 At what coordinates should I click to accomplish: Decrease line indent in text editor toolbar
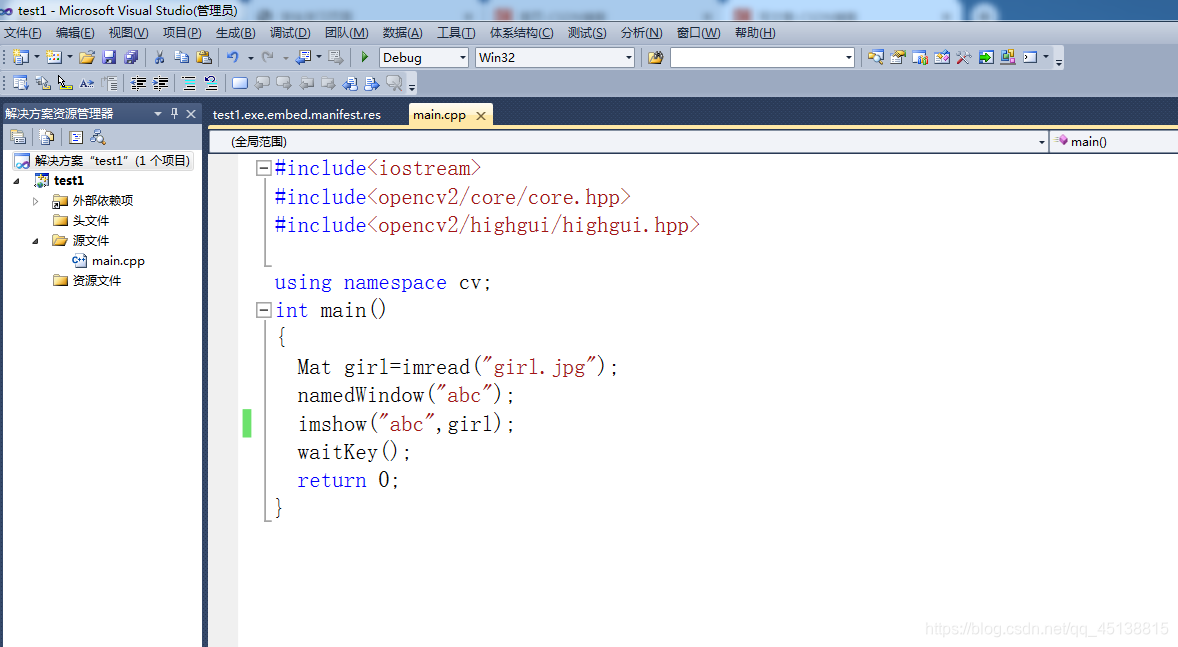point(138,83)
